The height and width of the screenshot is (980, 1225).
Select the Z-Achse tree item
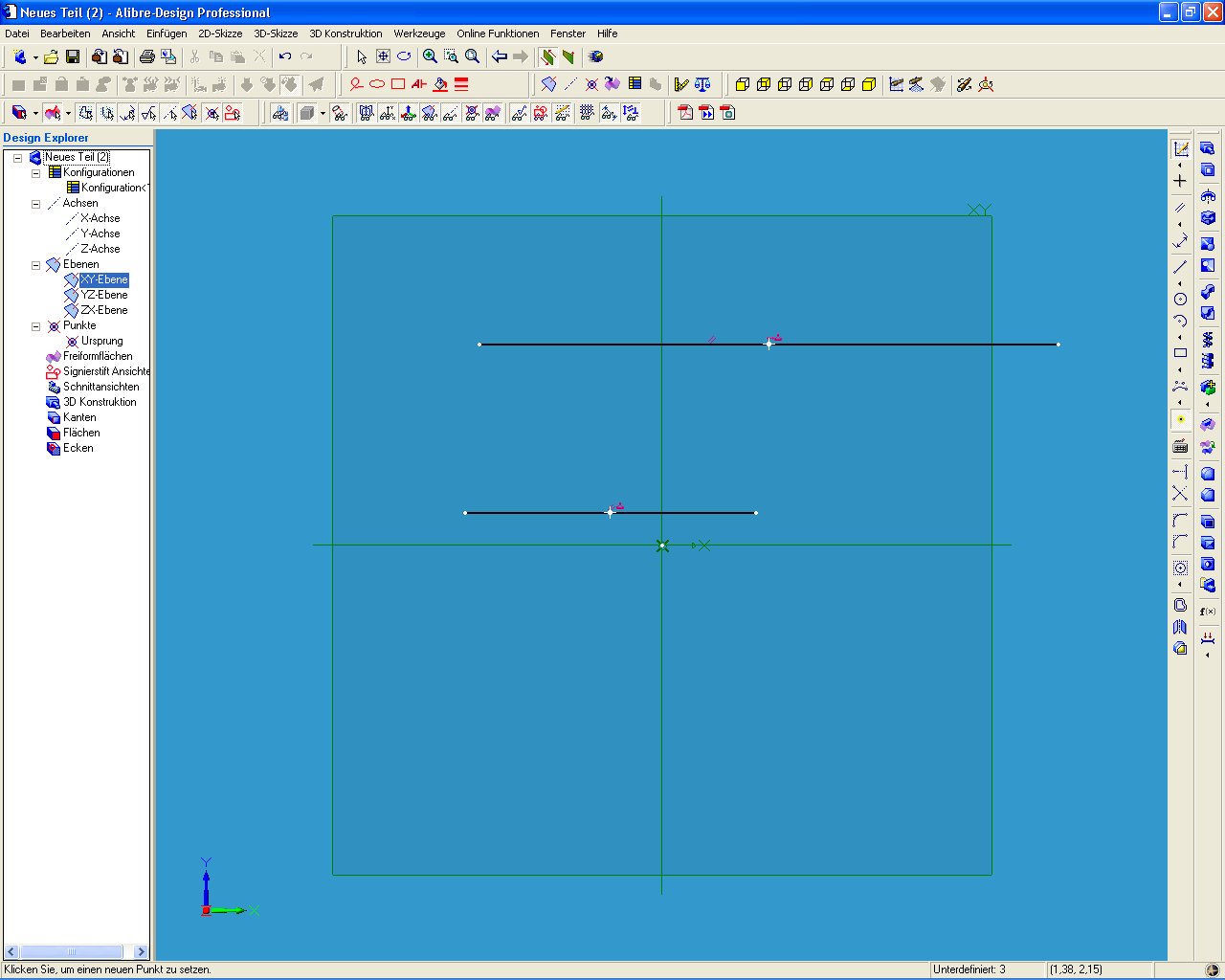coord(100,249)
